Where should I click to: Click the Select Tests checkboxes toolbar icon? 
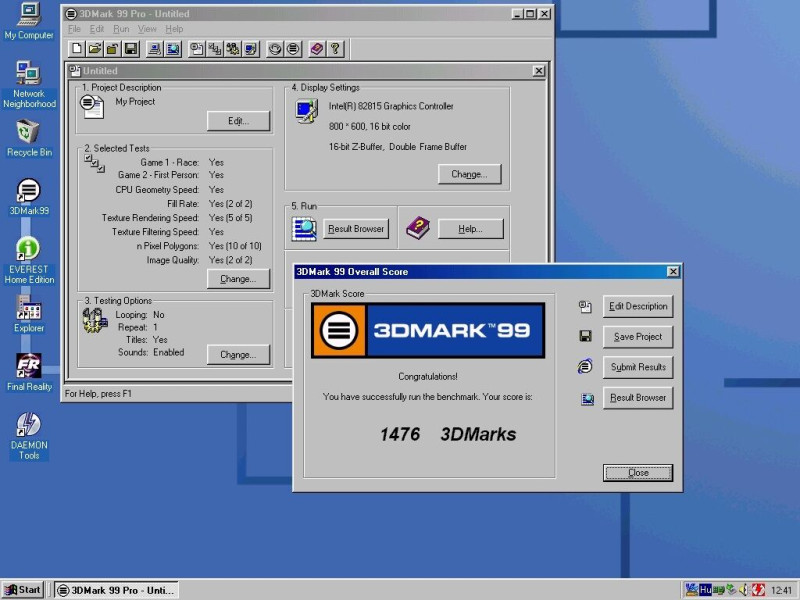point(215,49)
